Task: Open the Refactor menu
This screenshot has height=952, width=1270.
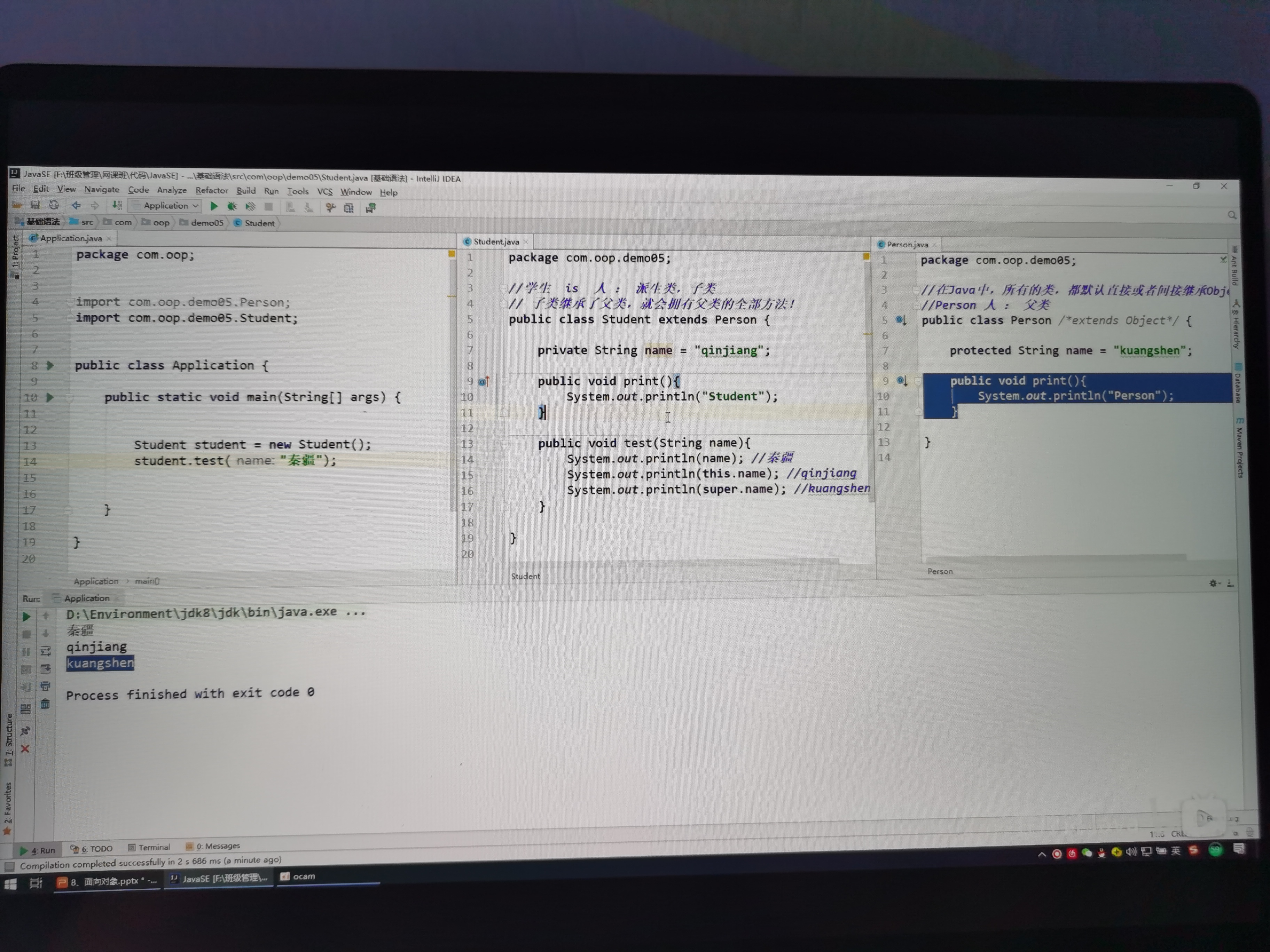Action: point(211,191)
